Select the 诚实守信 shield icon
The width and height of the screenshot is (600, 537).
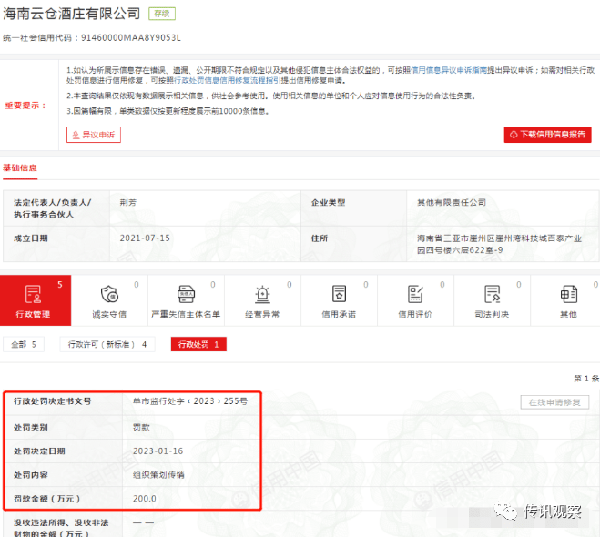tap(110, 296)
